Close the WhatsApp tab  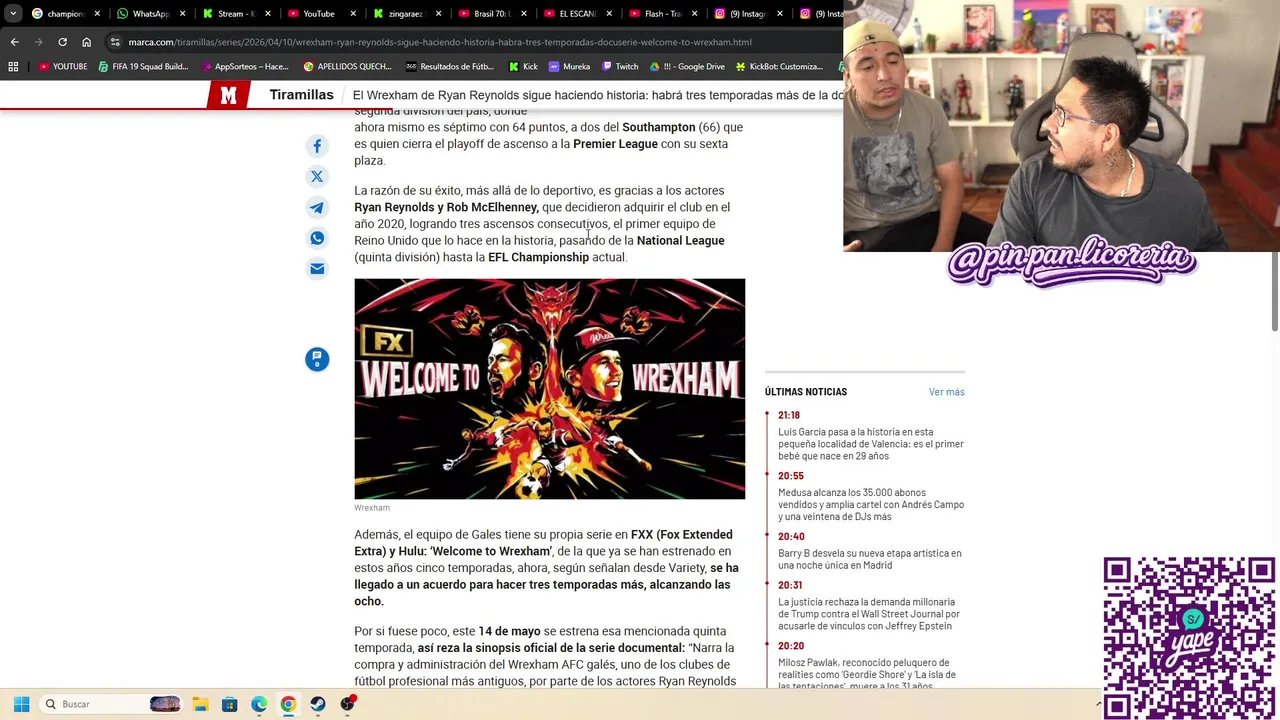click(182, 14)
